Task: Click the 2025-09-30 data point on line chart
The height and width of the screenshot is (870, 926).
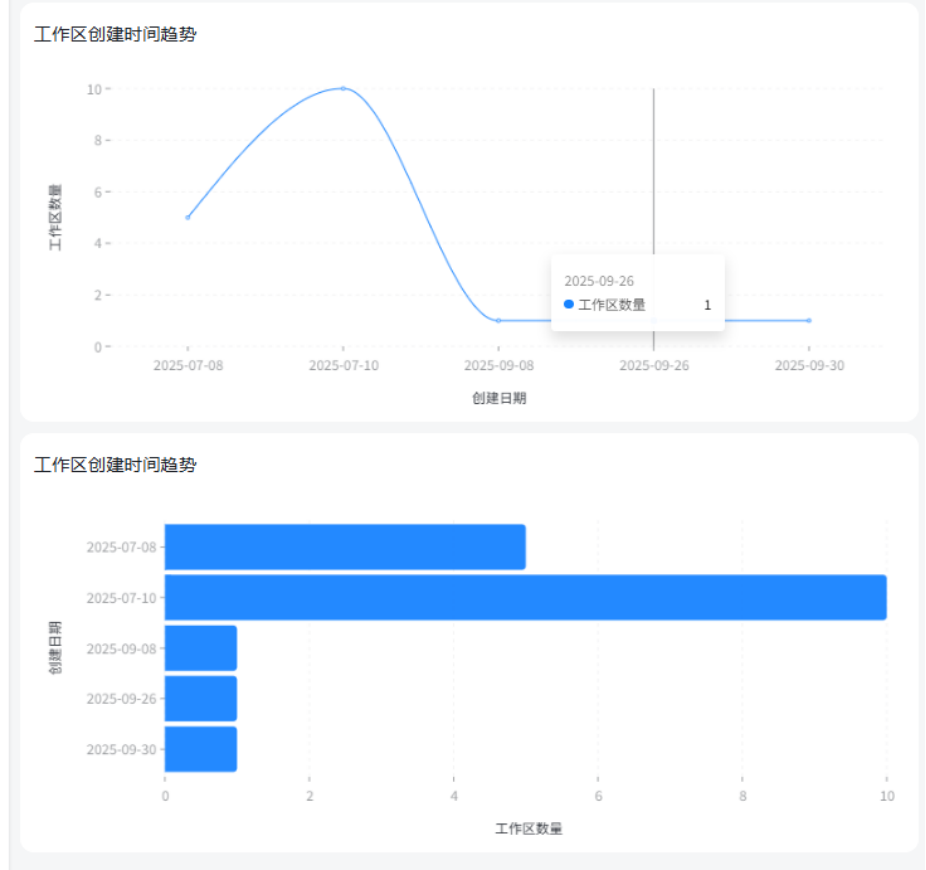Action: click(809, 320)
